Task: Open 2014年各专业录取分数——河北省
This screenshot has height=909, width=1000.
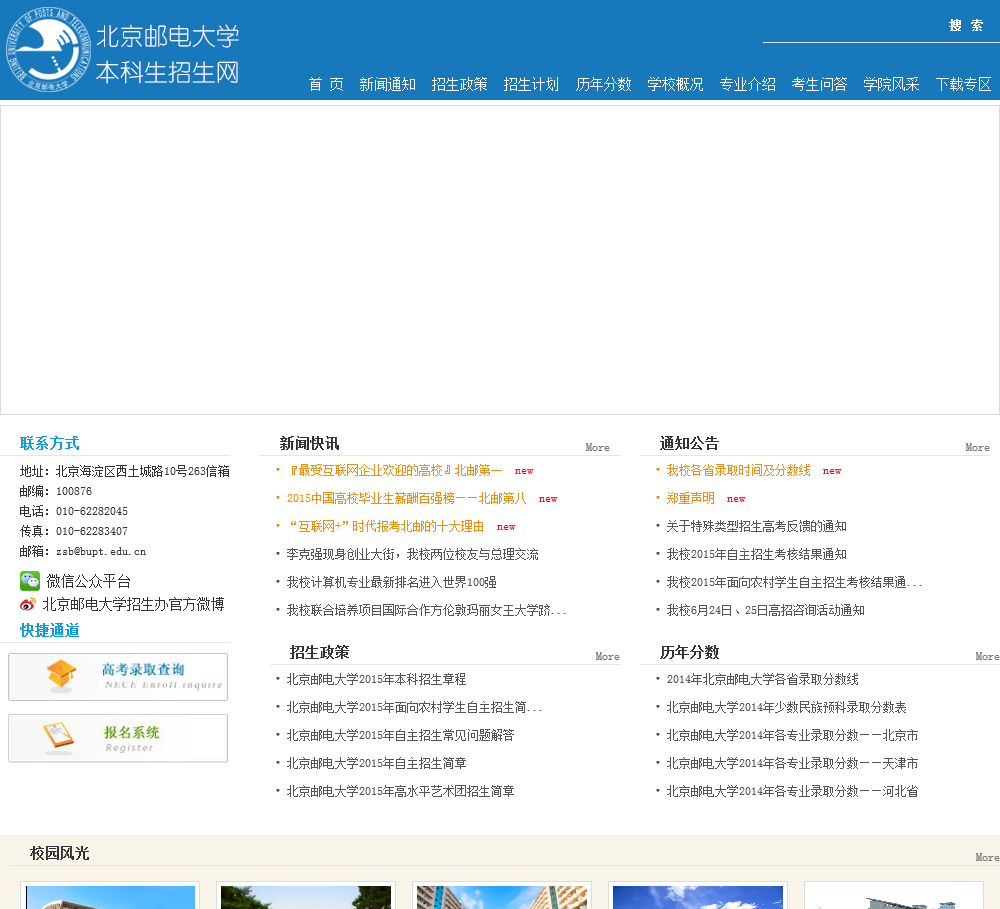Action: coord(792,792)
